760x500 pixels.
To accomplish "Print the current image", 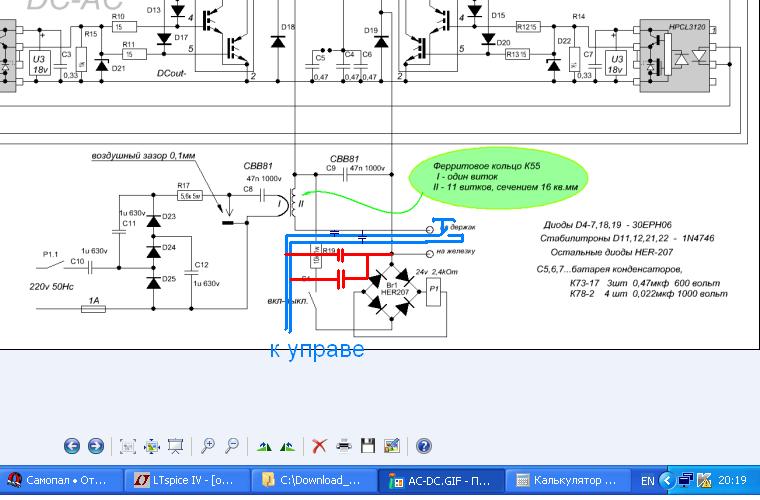I will pos(344,446).
